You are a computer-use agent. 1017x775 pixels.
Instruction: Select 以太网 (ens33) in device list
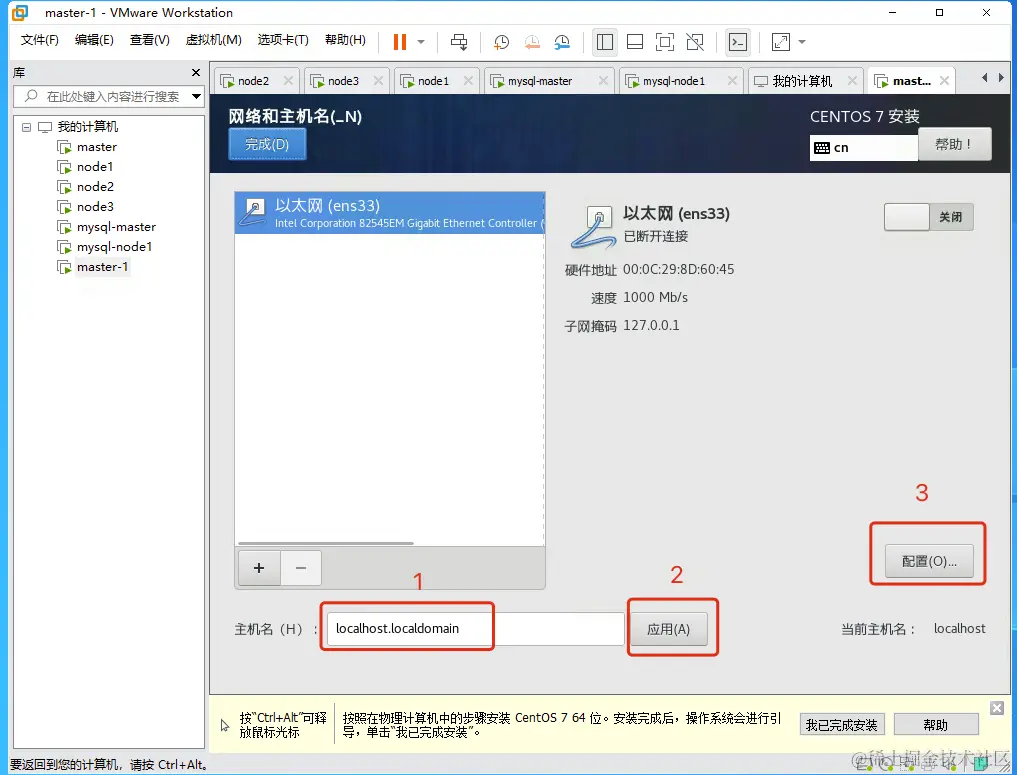[389, 213]
